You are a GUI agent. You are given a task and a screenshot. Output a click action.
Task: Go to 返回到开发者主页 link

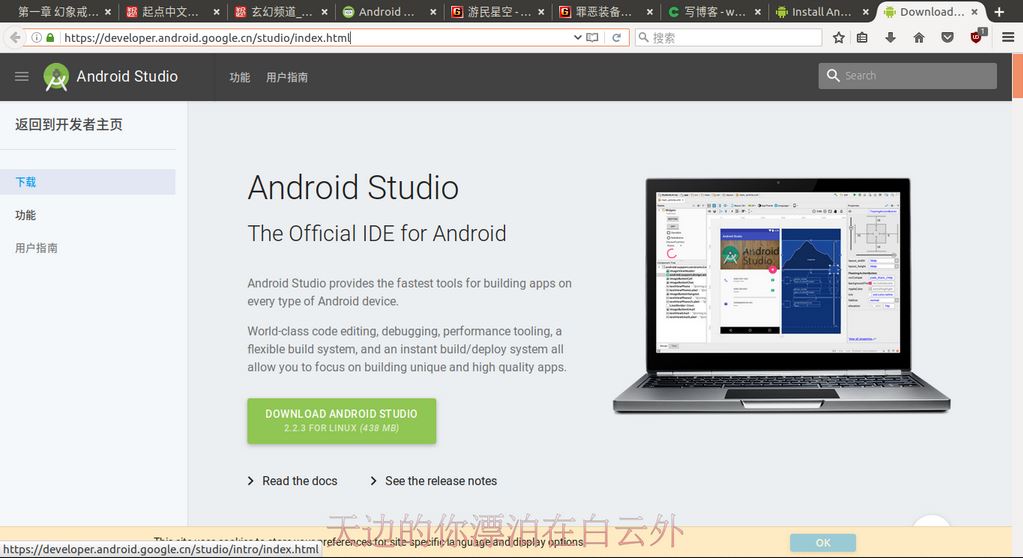pos(69,125)
